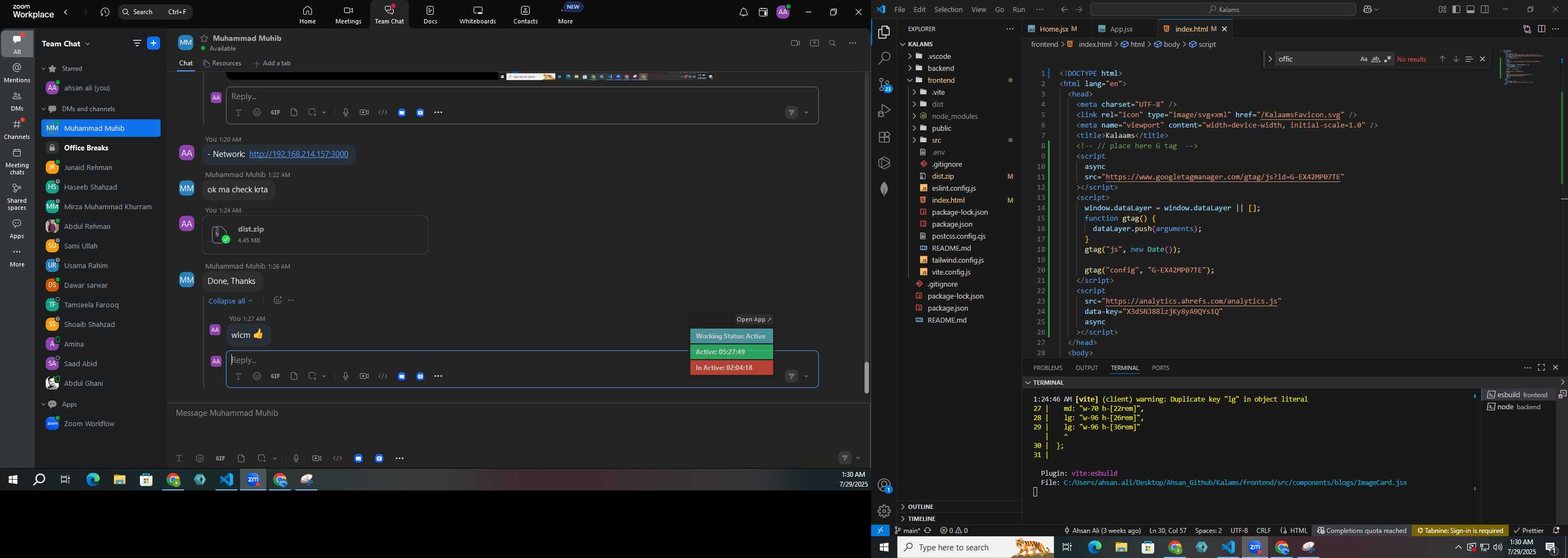Search within the Muhammad Muhib chat
This screenshot has height=558, width=1568.
point(832,43)
